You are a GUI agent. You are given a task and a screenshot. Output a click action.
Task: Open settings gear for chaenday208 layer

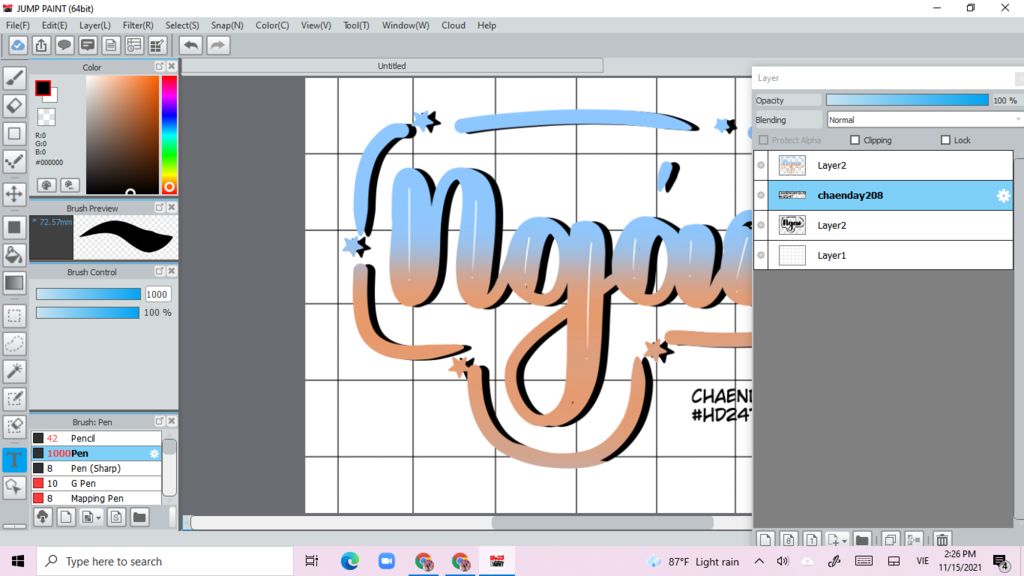click(1003, 195)
